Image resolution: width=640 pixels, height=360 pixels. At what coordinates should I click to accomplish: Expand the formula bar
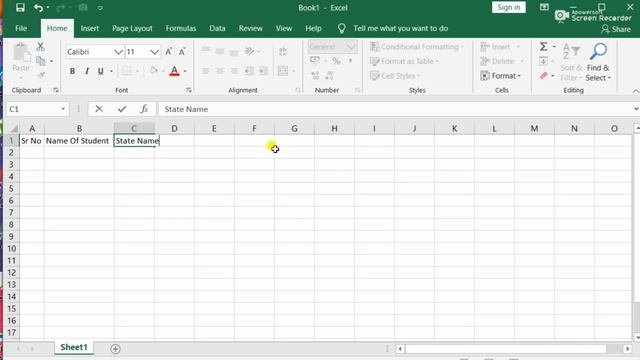[x=636, y=109]
